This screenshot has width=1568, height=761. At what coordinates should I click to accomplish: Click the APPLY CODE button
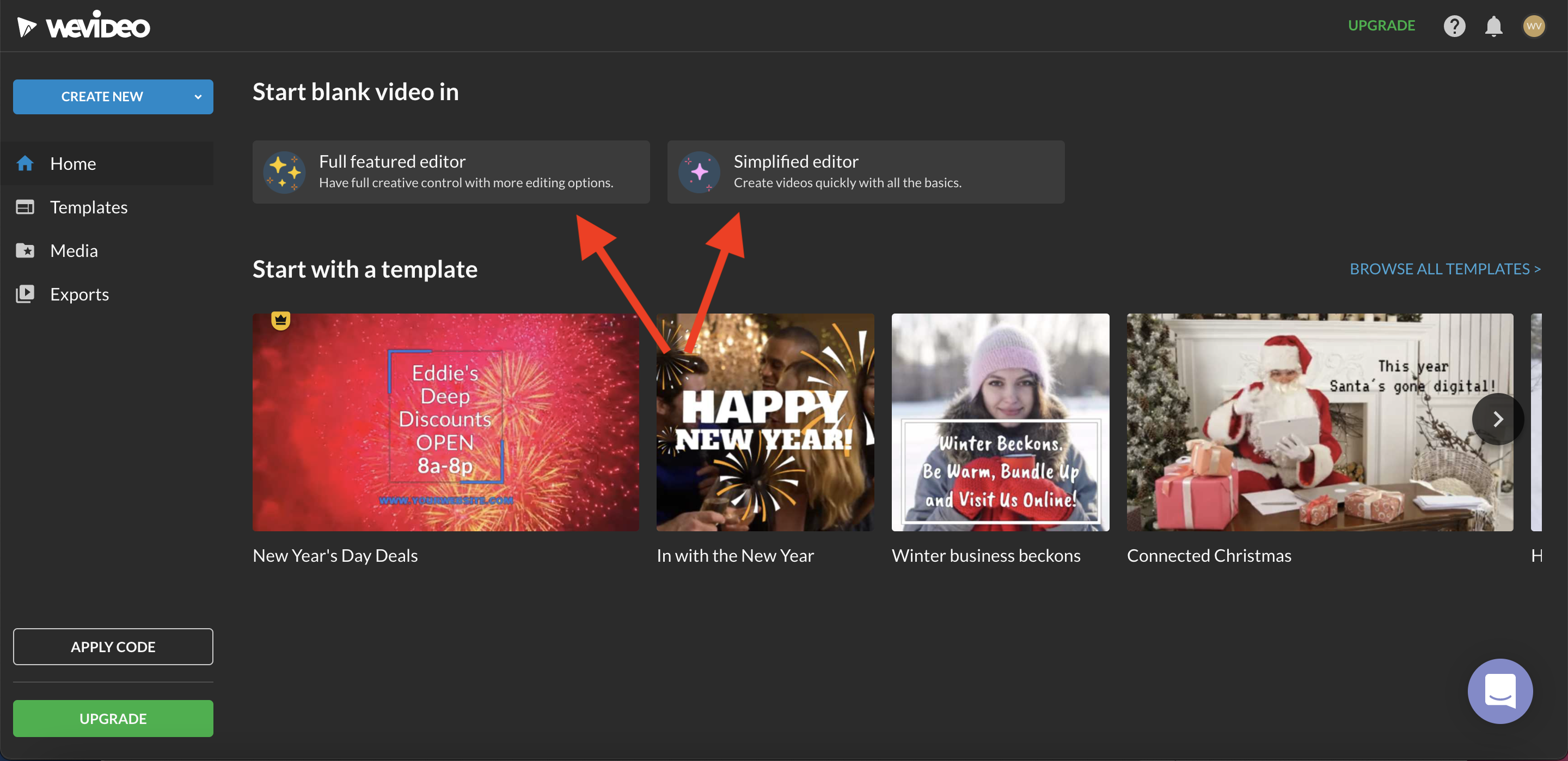tap(113, 647)
